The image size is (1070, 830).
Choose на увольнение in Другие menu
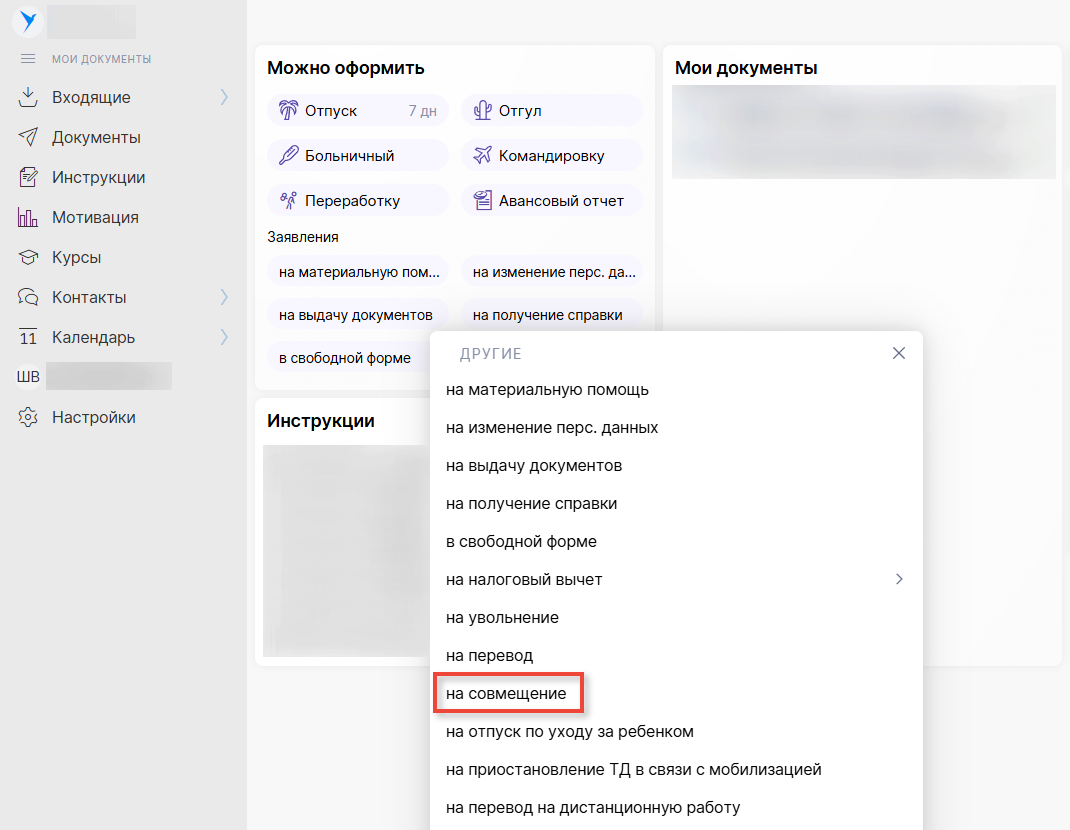[502, 617]
